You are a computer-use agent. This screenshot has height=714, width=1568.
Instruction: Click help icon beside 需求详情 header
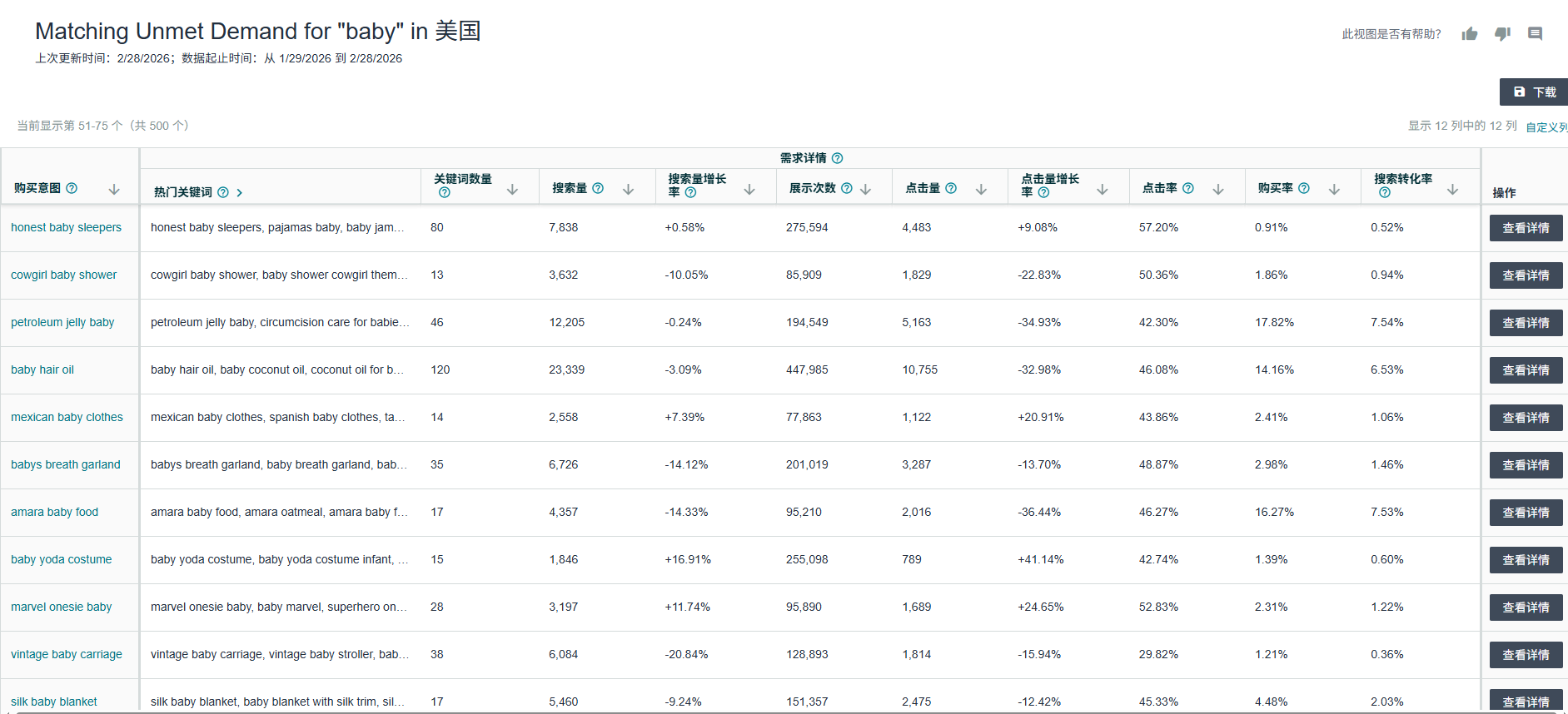pyautogui.click(x=837, y=158)
